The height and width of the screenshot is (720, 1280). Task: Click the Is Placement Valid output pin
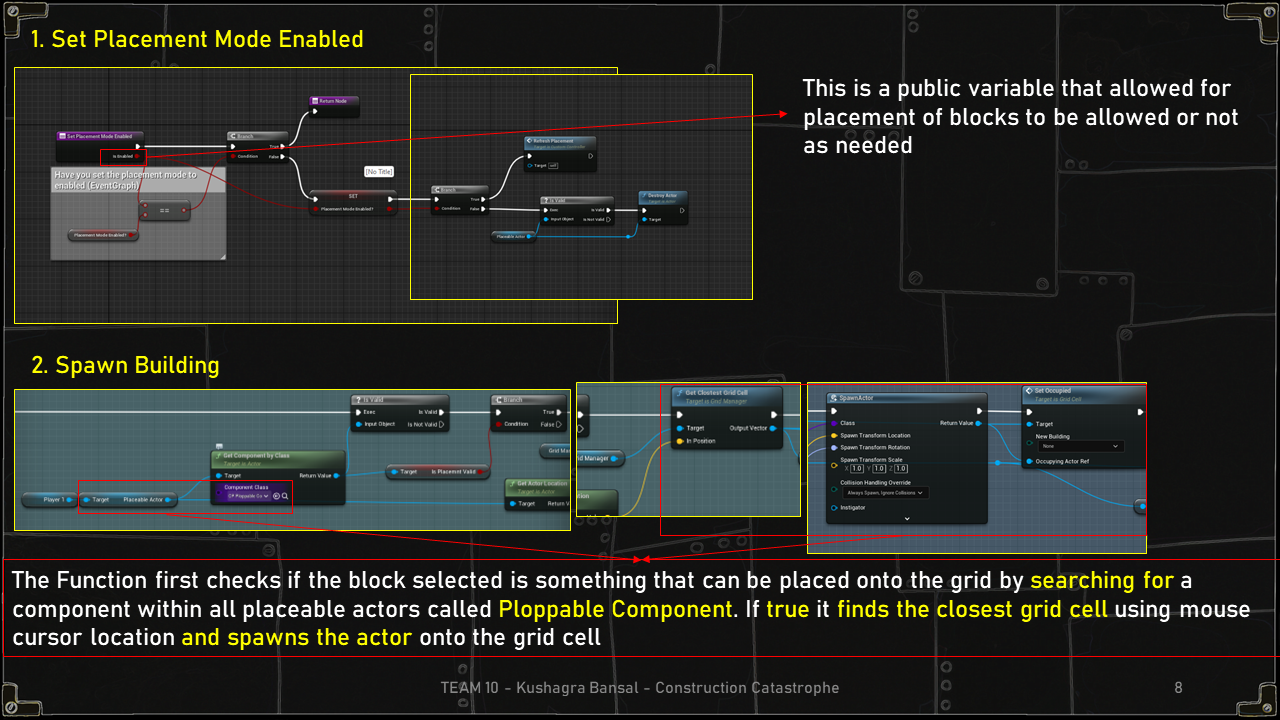point(480,472)
